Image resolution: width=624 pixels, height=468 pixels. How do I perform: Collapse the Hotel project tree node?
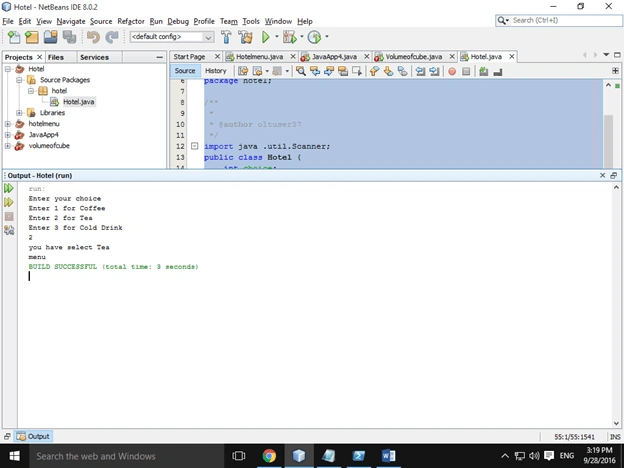click(8, 69)
